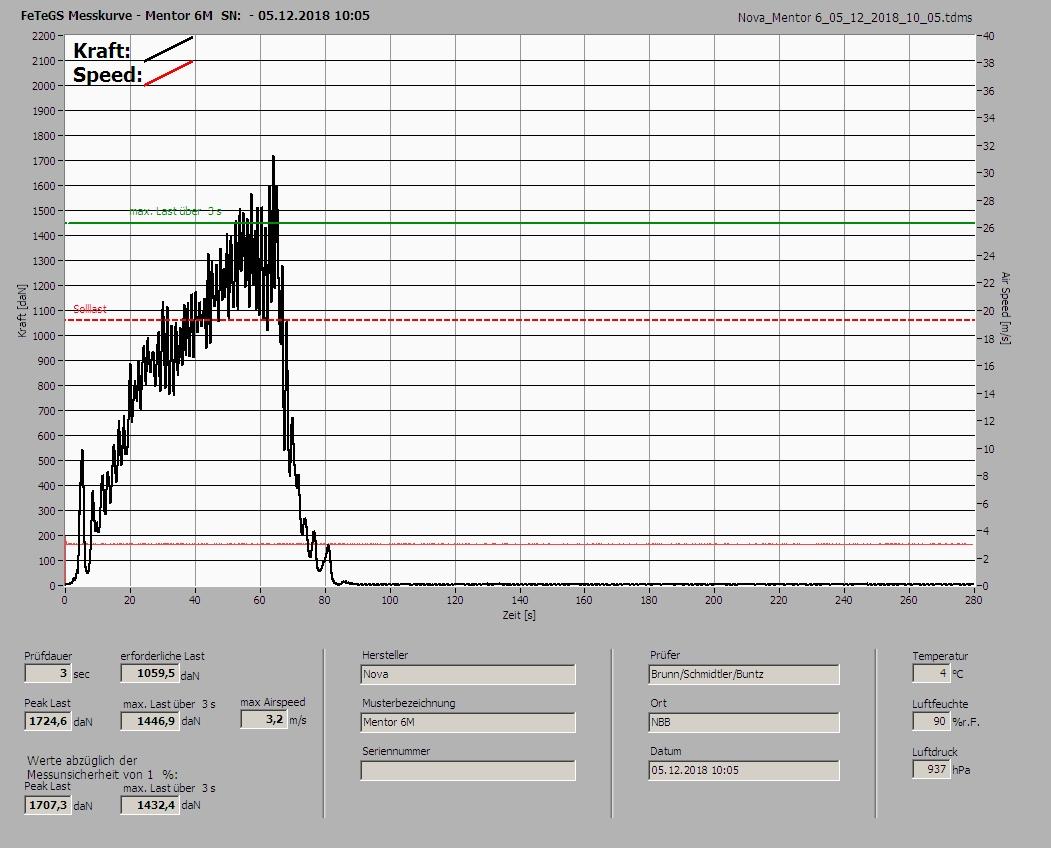
Task: Click the black Kraft legend line sample
Action: (169, 49)
